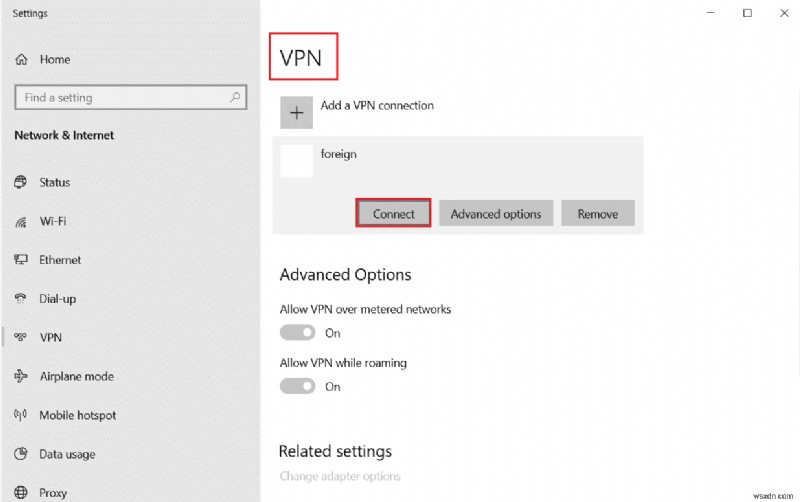Toggle Allow VPN over metered networks

click(297, 333)
